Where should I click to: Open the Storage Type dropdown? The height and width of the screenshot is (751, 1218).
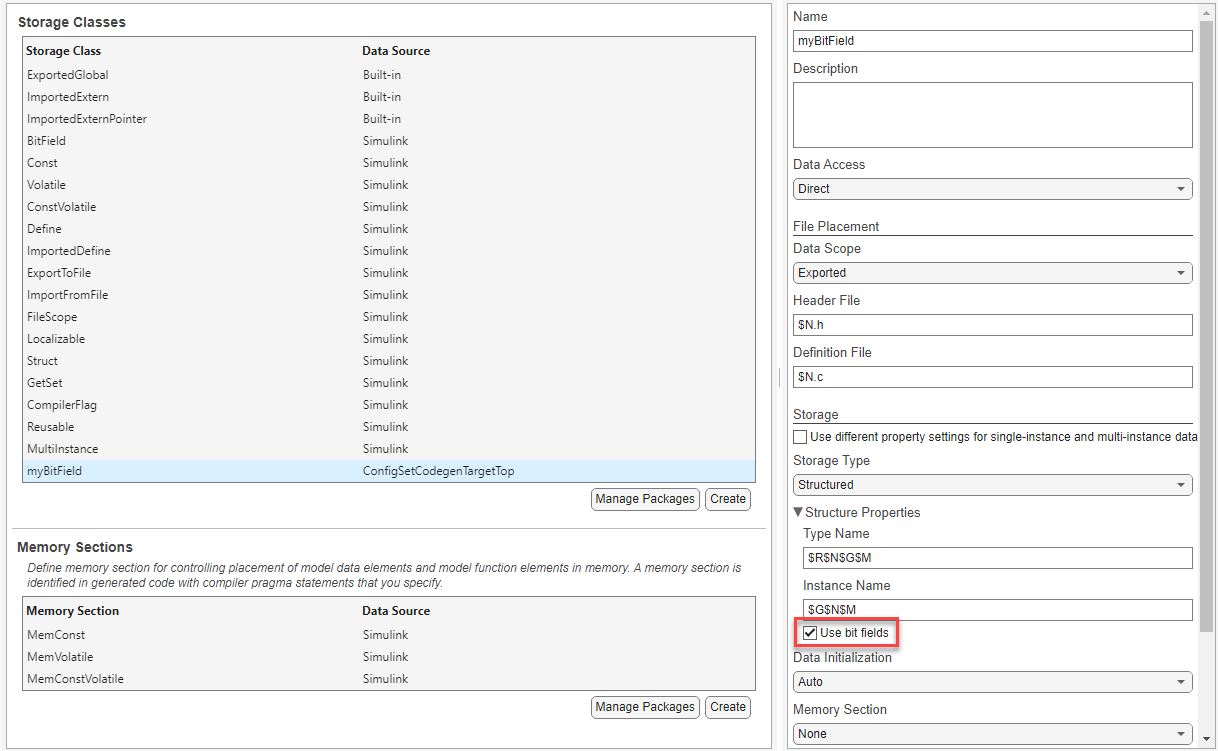(992, 485)
